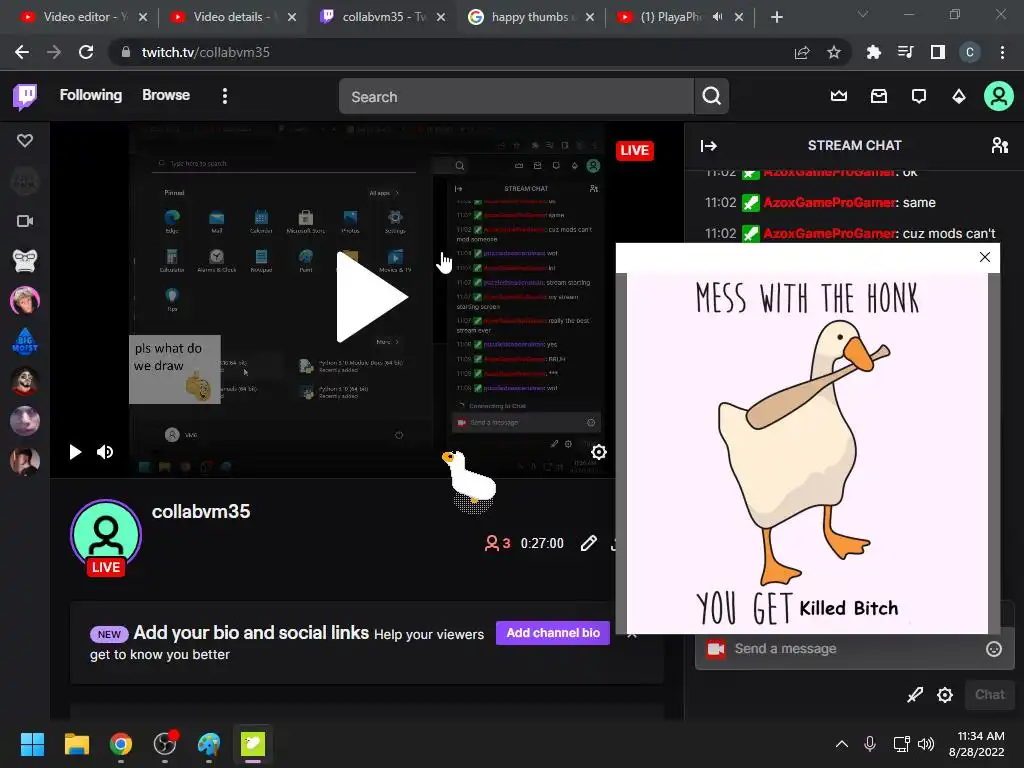Open the user avatar account menu
This screenshot has height=768, width=1024.
pos(999,96)
